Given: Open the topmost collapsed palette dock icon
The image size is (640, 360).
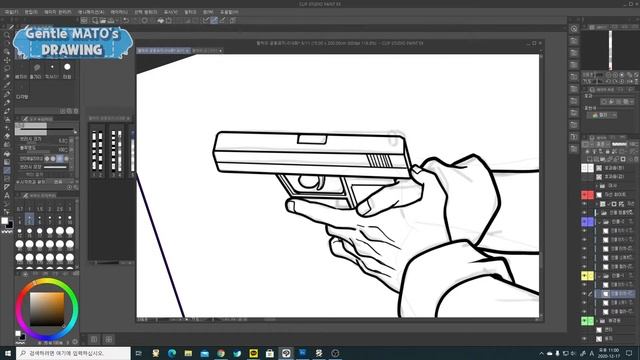Looking at the screenshot, I should point(574,29).
